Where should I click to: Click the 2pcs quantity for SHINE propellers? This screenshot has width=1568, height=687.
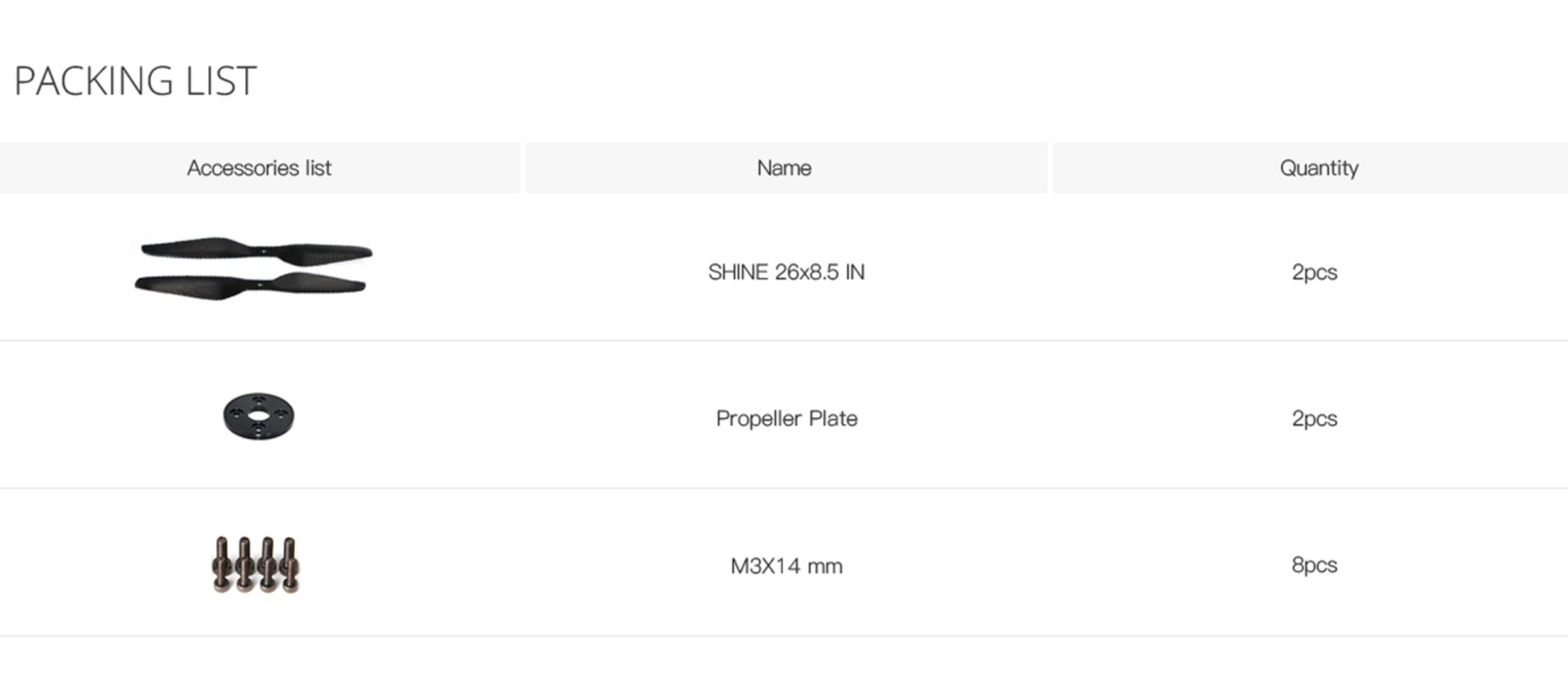(x=1314, y=272)
